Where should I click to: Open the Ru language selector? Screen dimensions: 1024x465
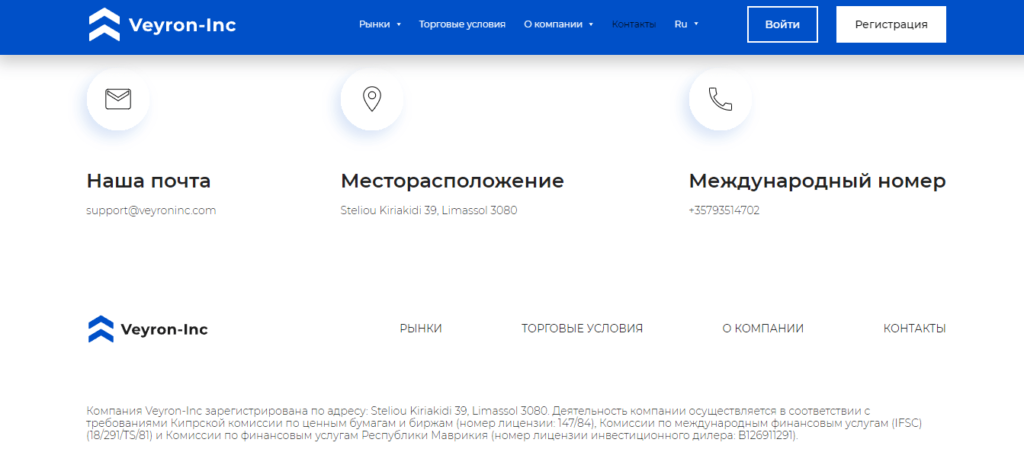coord(686,24)
